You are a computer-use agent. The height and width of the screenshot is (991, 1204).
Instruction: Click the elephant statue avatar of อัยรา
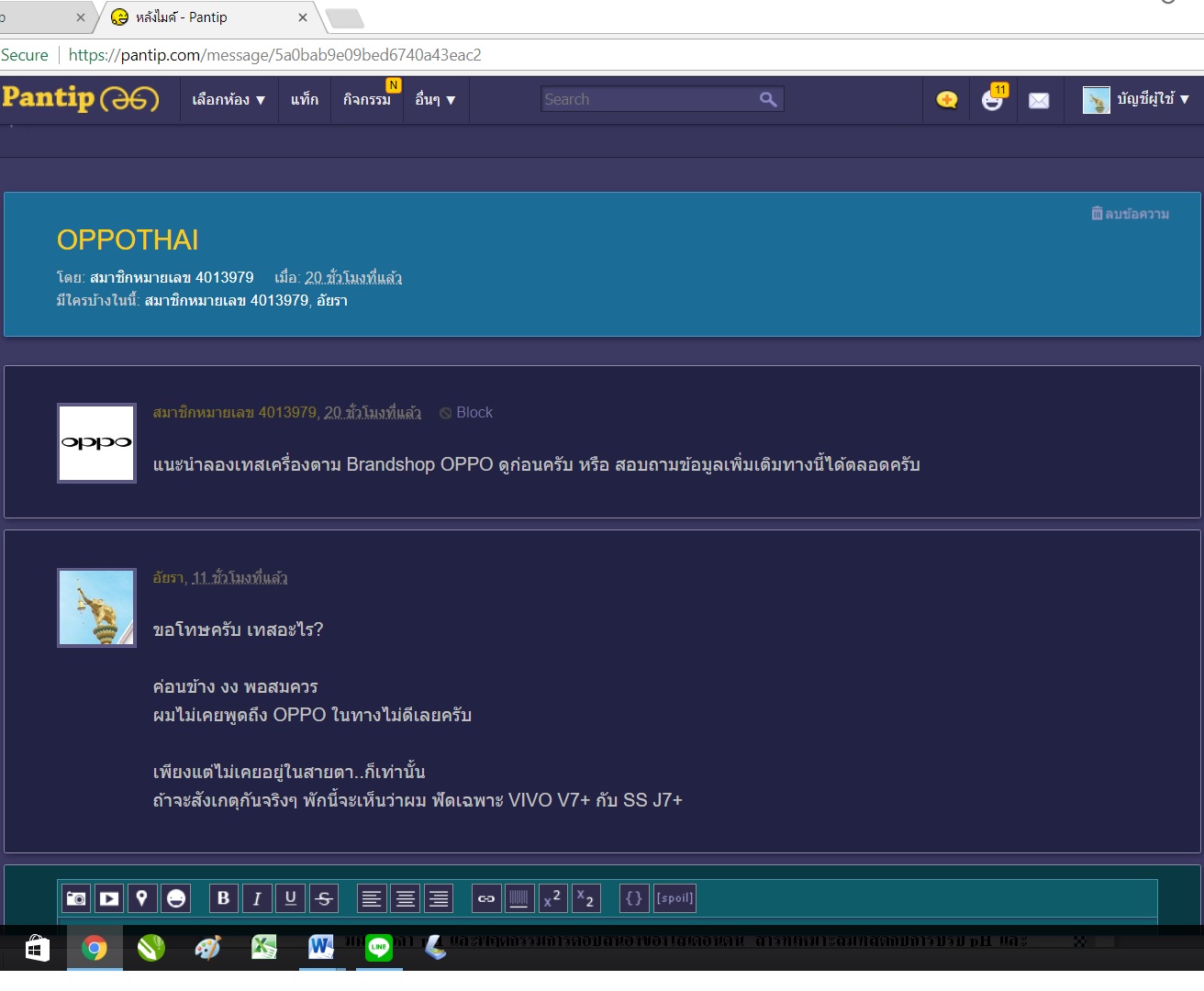(x=96, y=607)
